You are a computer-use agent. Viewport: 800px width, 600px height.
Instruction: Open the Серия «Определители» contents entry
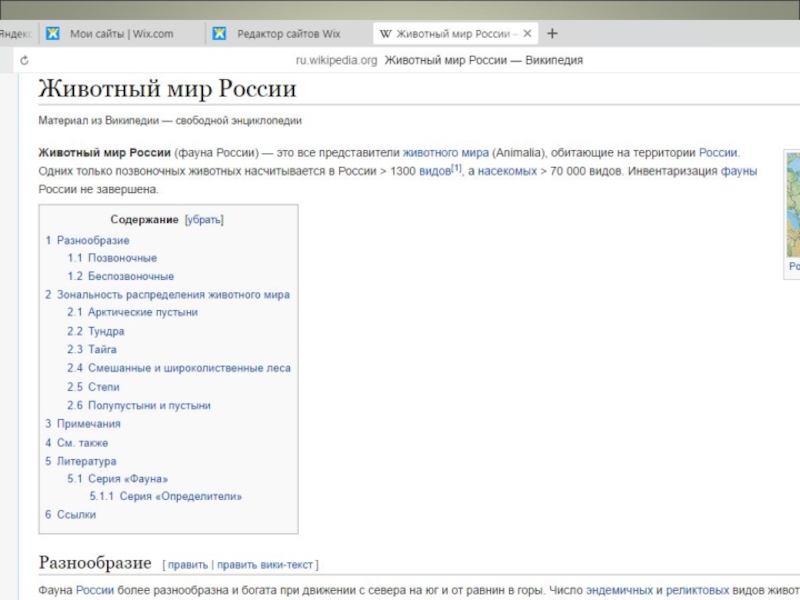[x=179, y=496]
